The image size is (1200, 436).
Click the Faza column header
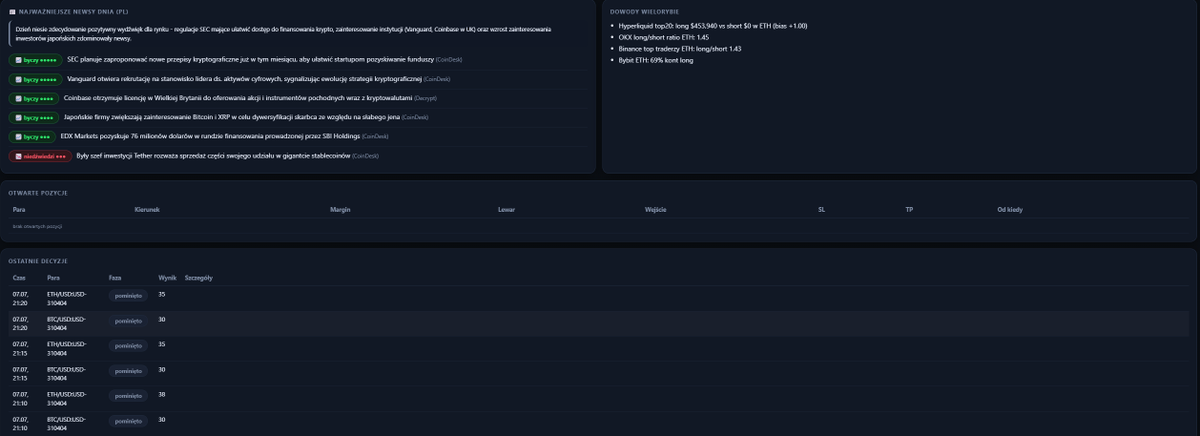pyautogui.click(x=115, y=277)
